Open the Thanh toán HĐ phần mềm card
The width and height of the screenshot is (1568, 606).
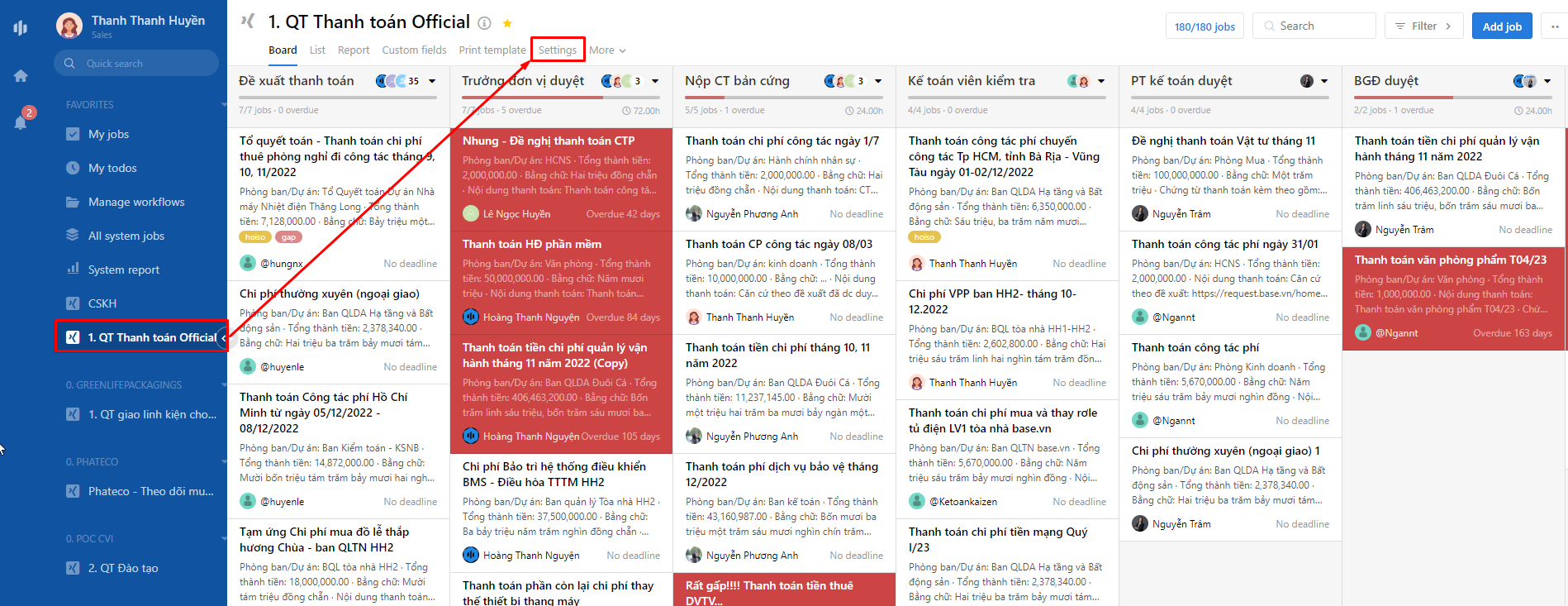click(562, 283)
